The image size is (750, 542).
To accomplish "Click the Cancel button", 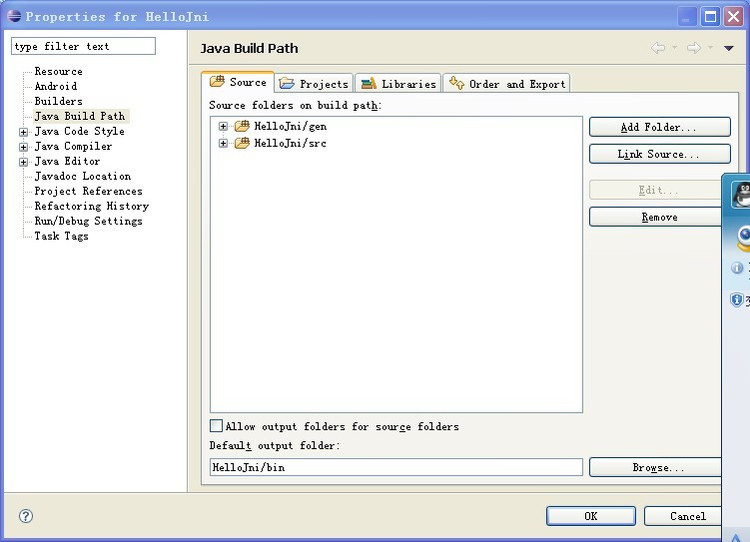I will (x=683, y=516).
